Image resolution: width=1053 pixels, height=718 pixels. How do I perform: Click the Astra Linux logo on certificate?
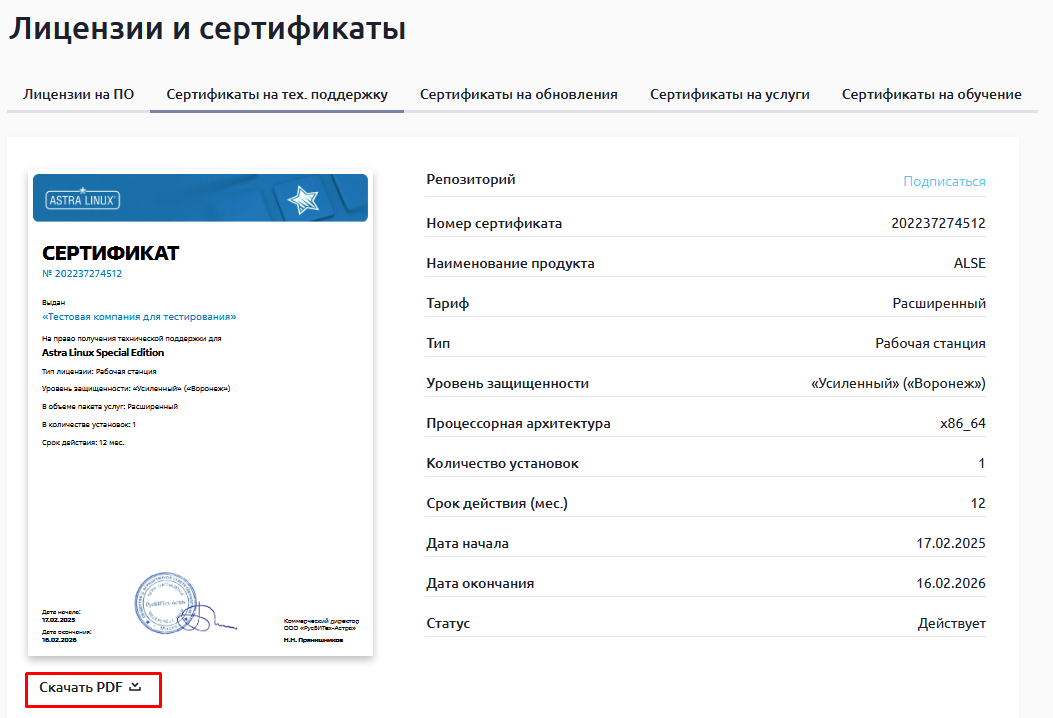[84, 200]
